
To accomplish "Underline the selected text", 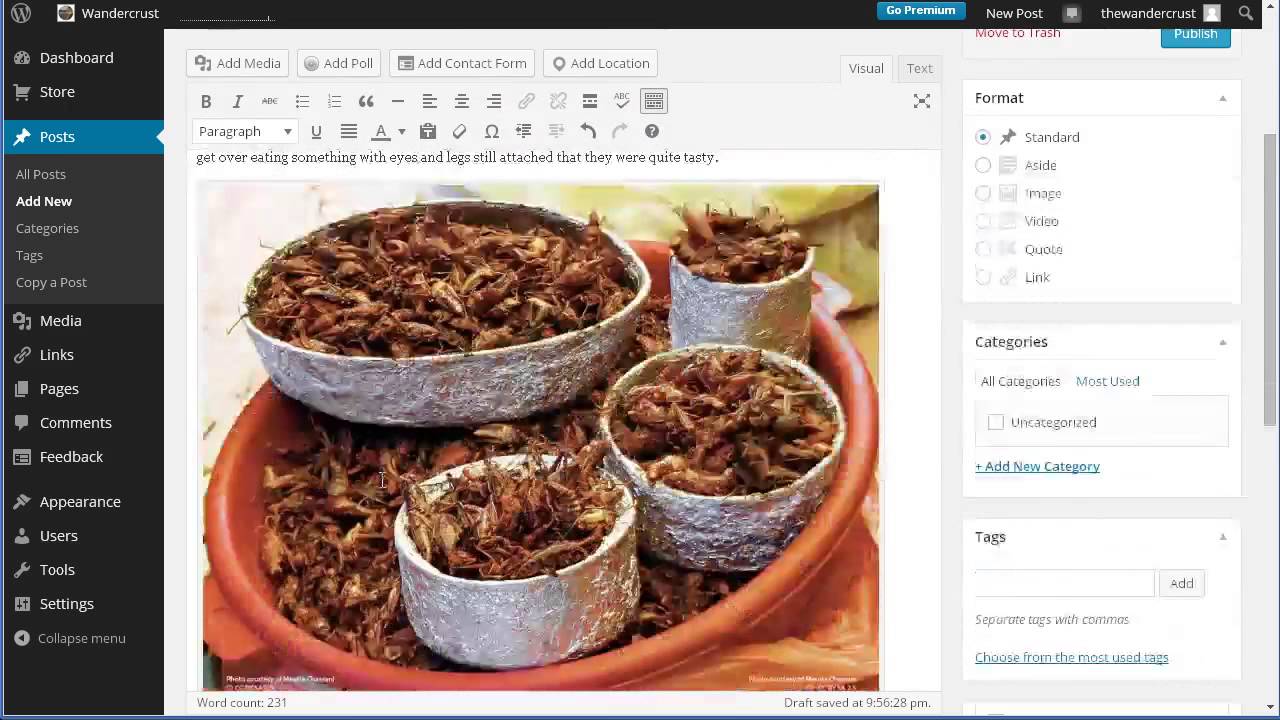I will pyautogui.click(x=316, y=131).
